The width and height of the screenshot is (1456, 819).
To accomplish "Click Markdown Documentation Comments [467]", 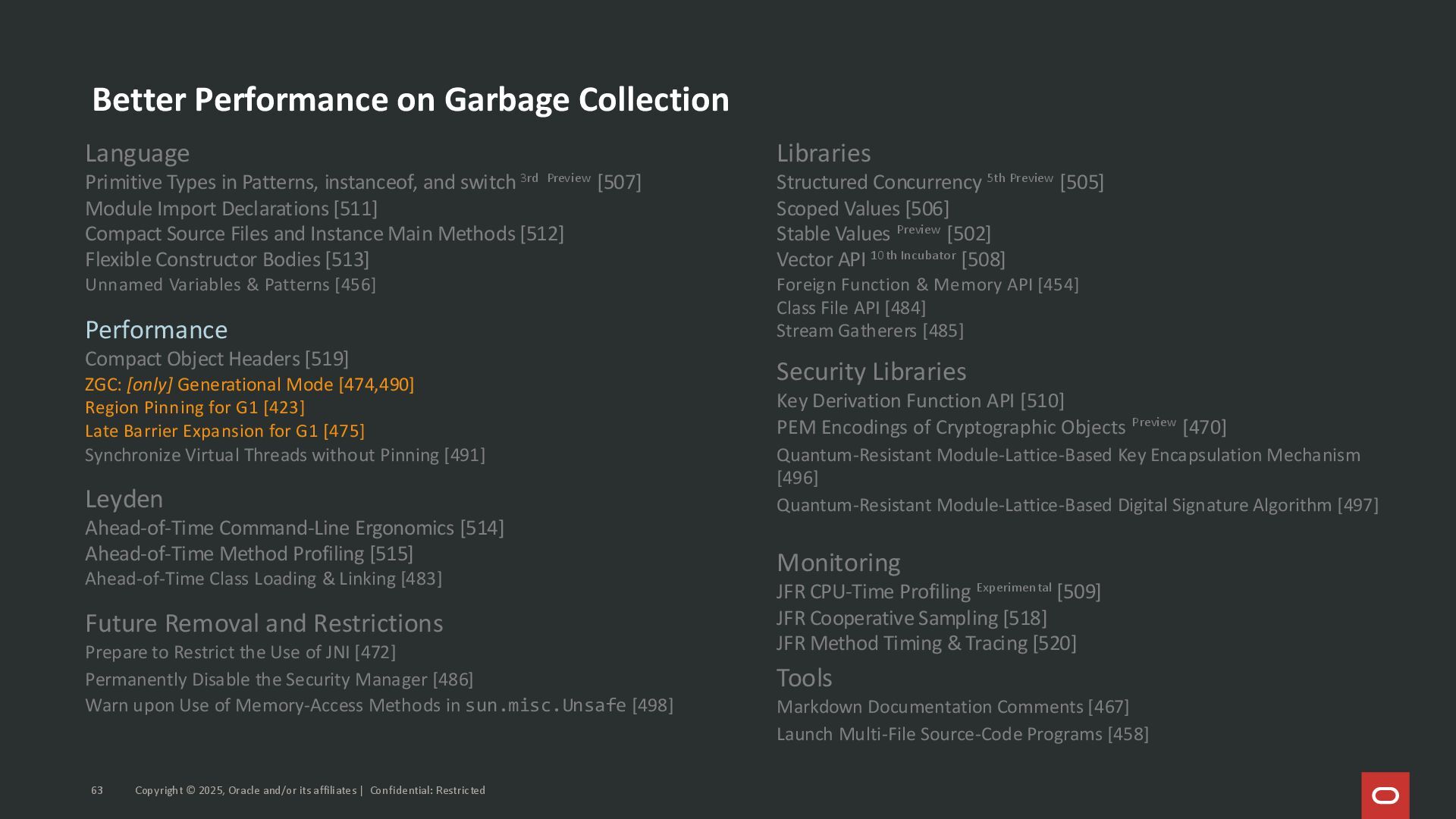I will coord(952,707).
